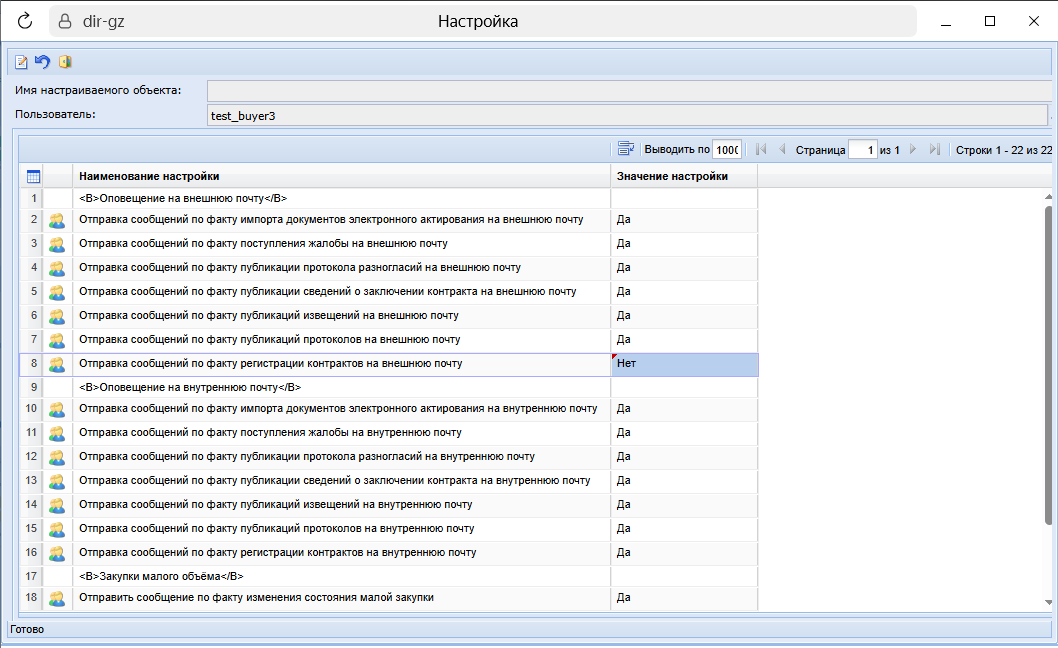The image size is (1058, 648).
Task: Select row 'Закупки малого объёма' group header
Action: (x=340, y=577)
